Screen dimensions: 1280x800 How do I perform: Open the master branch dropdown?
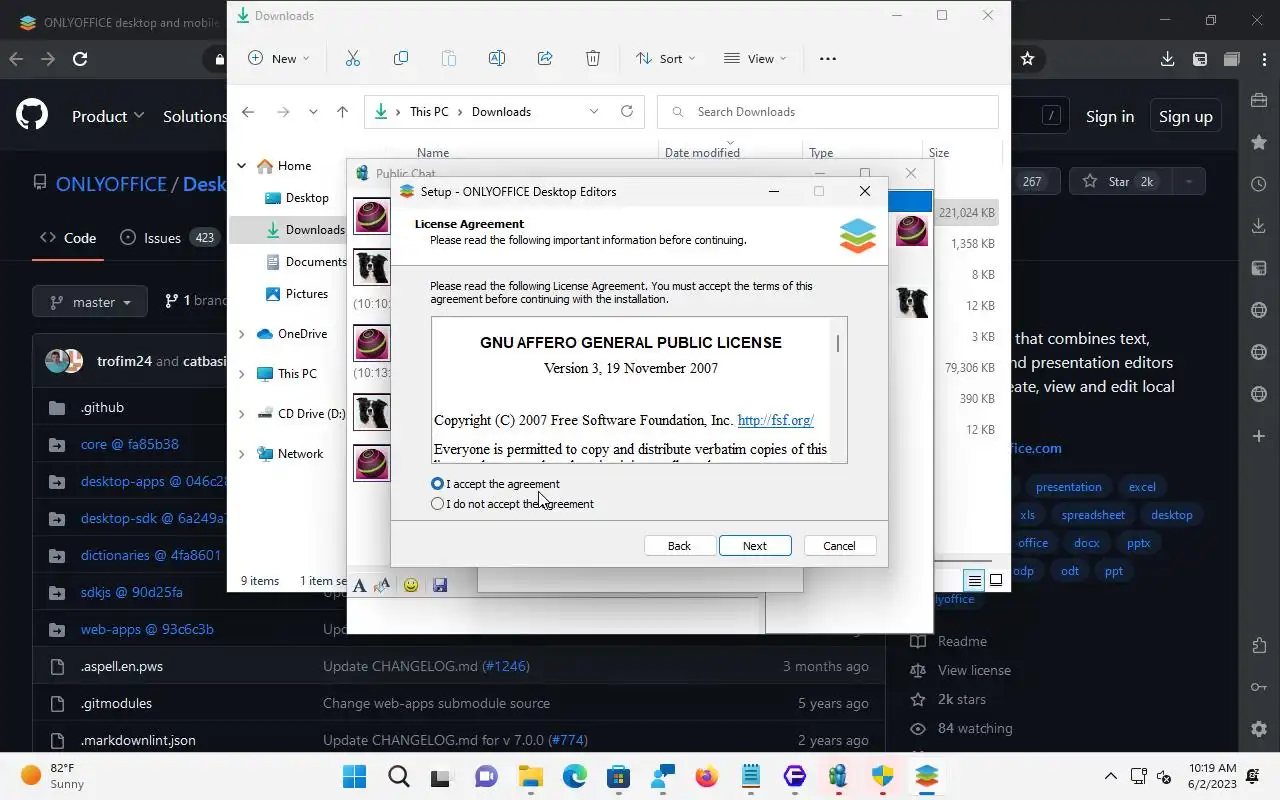click(x=89, y=302)
